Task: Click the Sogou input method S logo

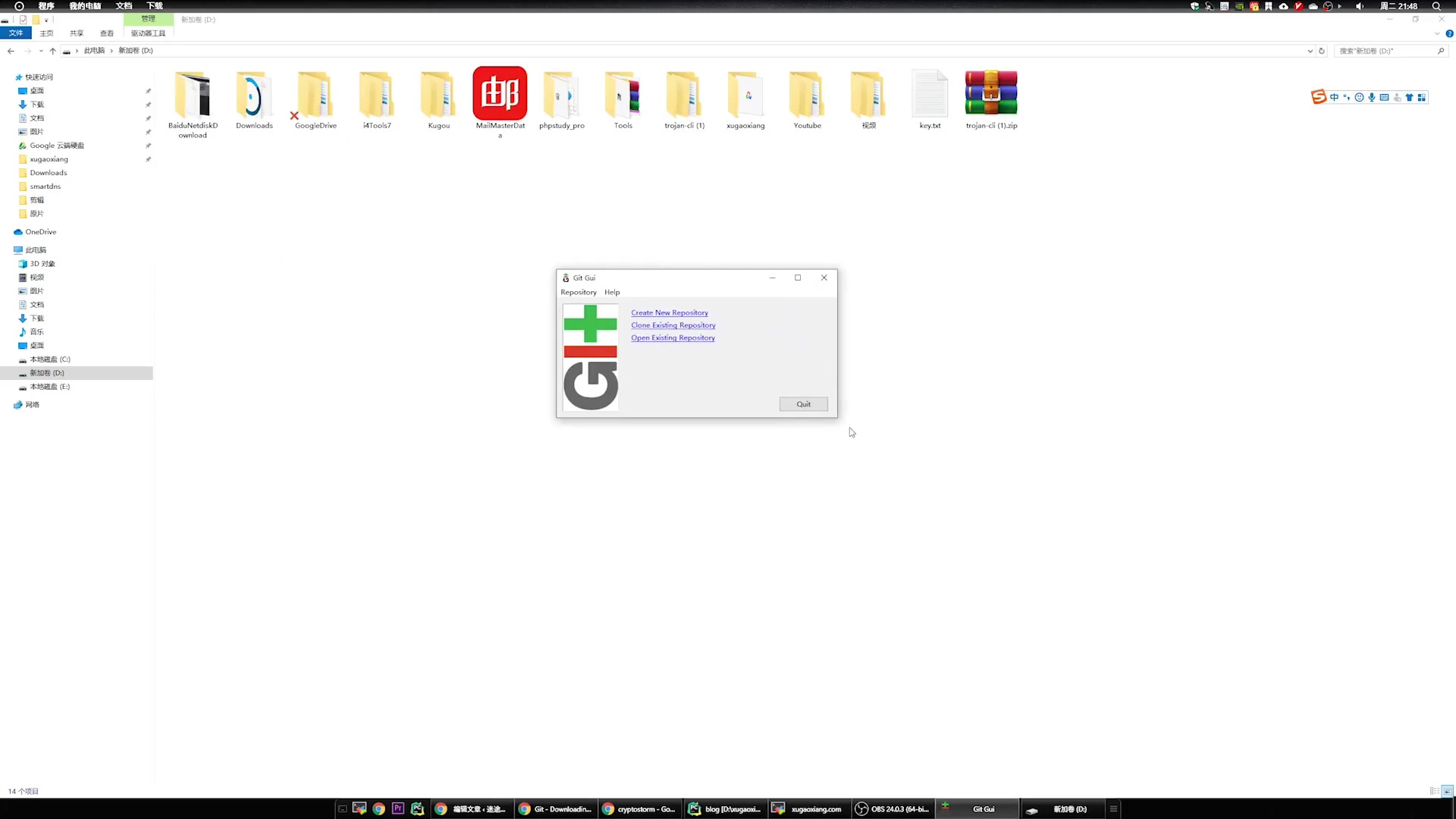Action: pyautogui.click(x=1319, y=97)
